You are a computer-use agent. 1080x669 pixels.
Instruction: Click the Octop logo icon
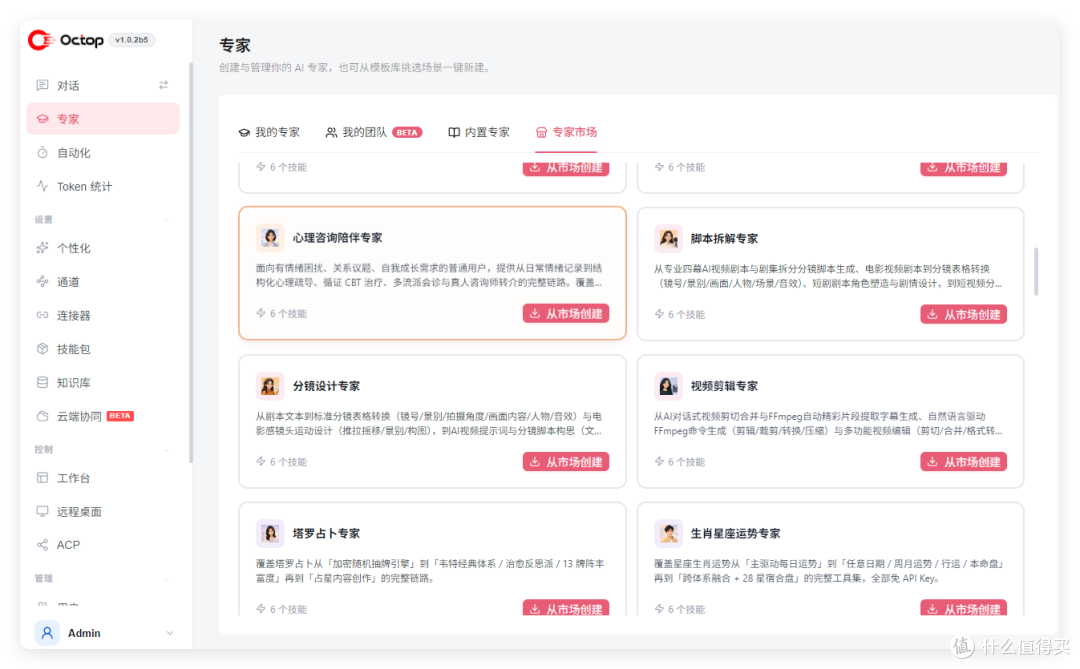(x=41, y=40)
